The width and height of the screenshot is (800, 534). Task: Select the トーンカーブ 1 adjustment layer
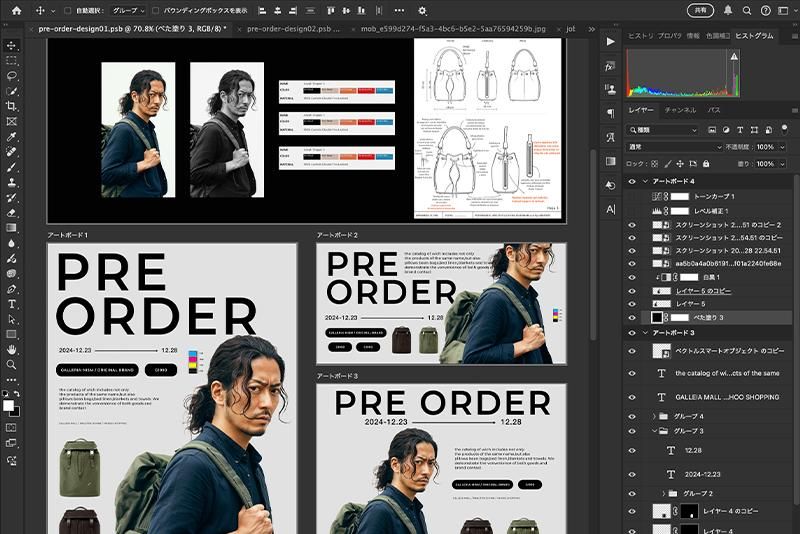point(712,197)
